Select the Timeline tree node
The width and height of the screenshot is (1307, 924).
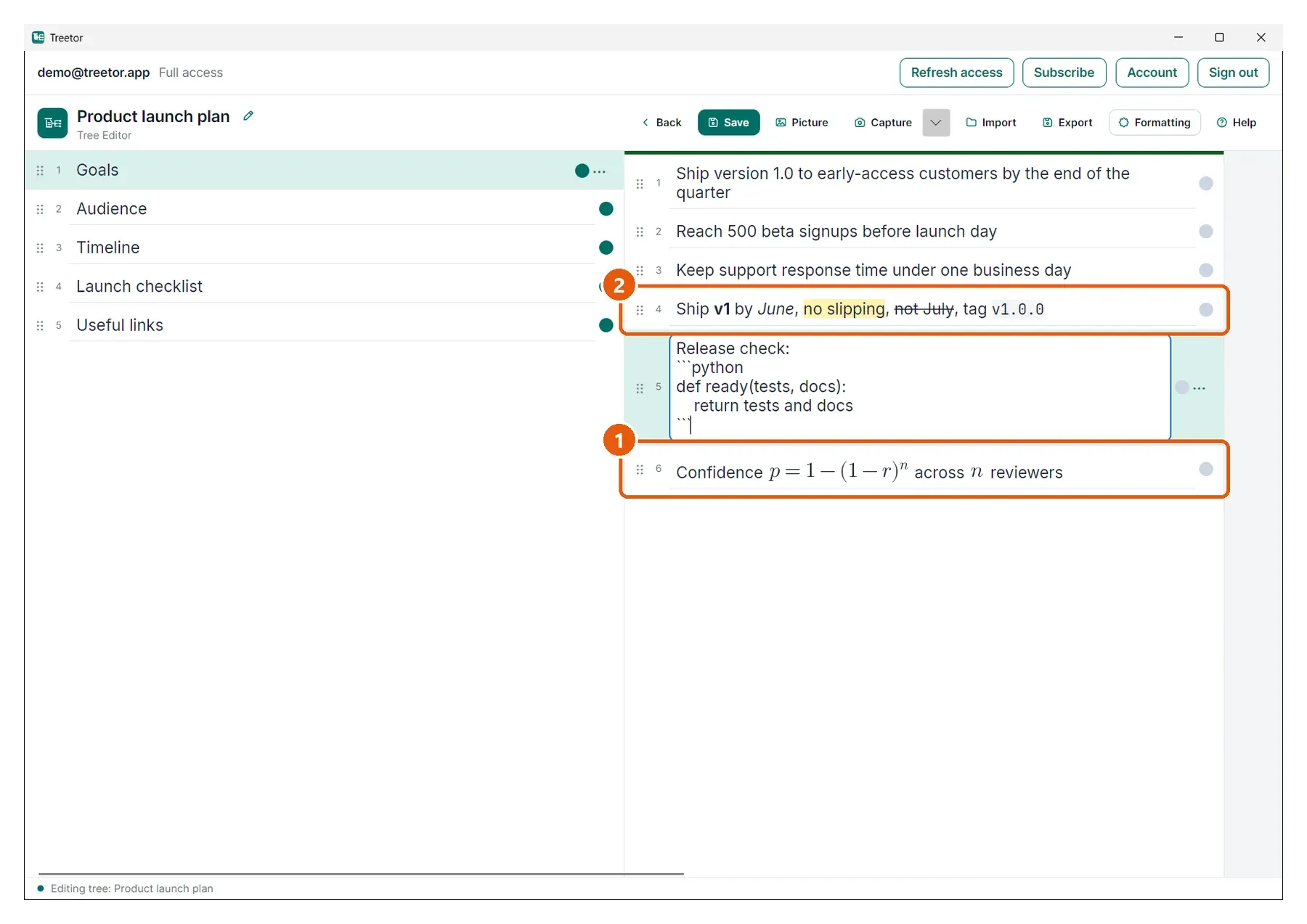[x=324, y=248]
